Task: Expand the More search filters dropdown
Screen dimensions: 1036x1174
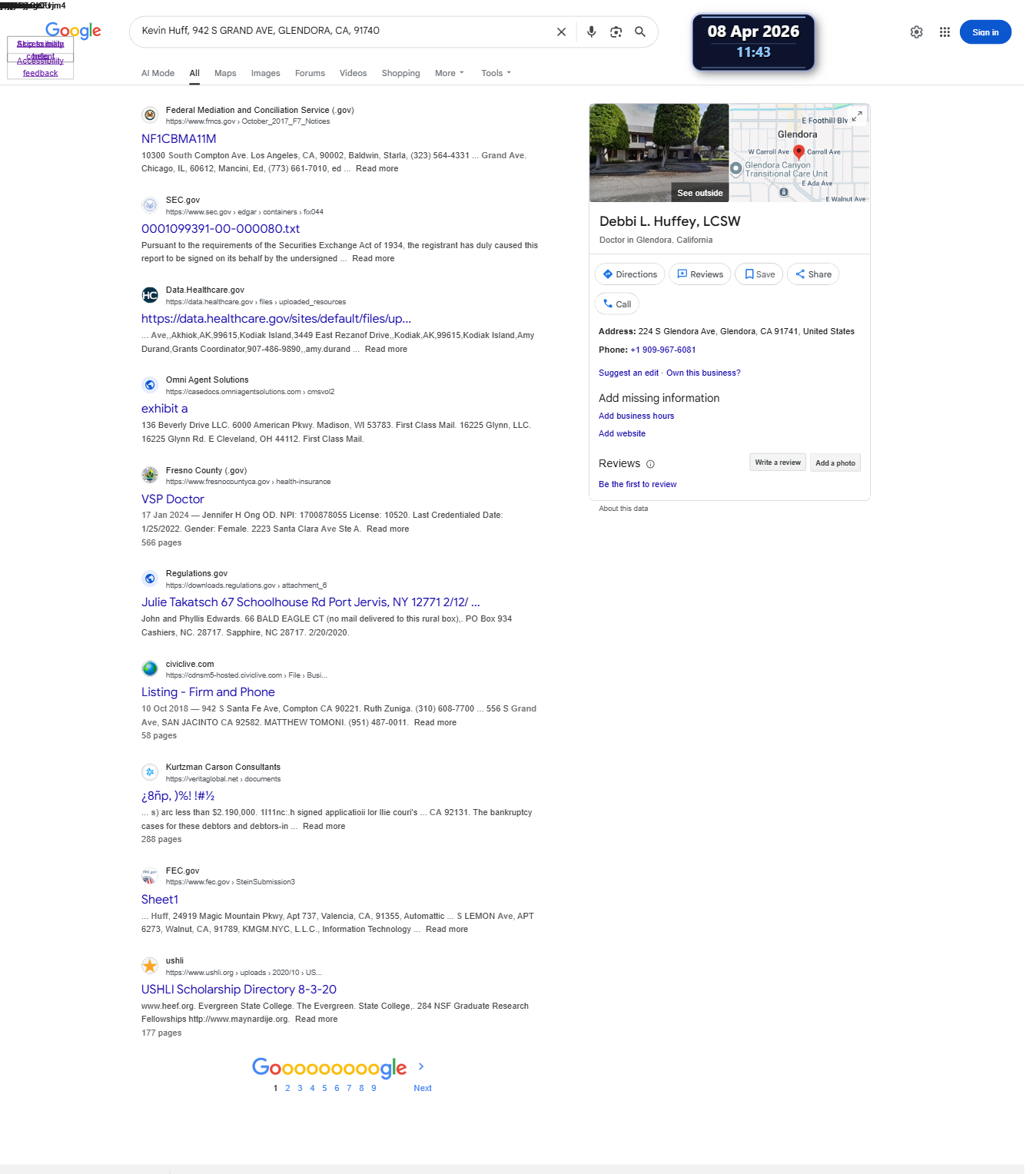Action: (x=450, y=73)
